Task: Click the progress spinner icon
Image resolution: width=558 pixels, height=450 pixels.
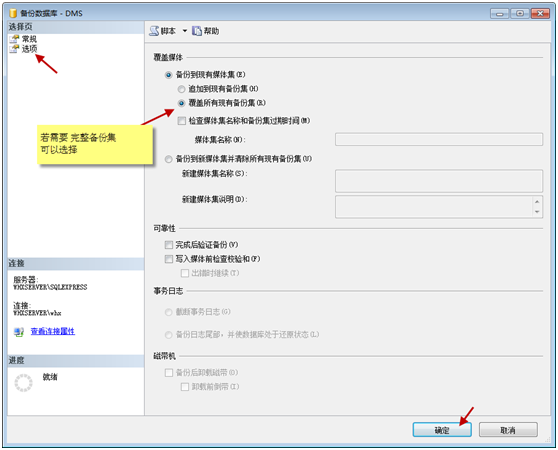Action: click(x=23, y=383)
